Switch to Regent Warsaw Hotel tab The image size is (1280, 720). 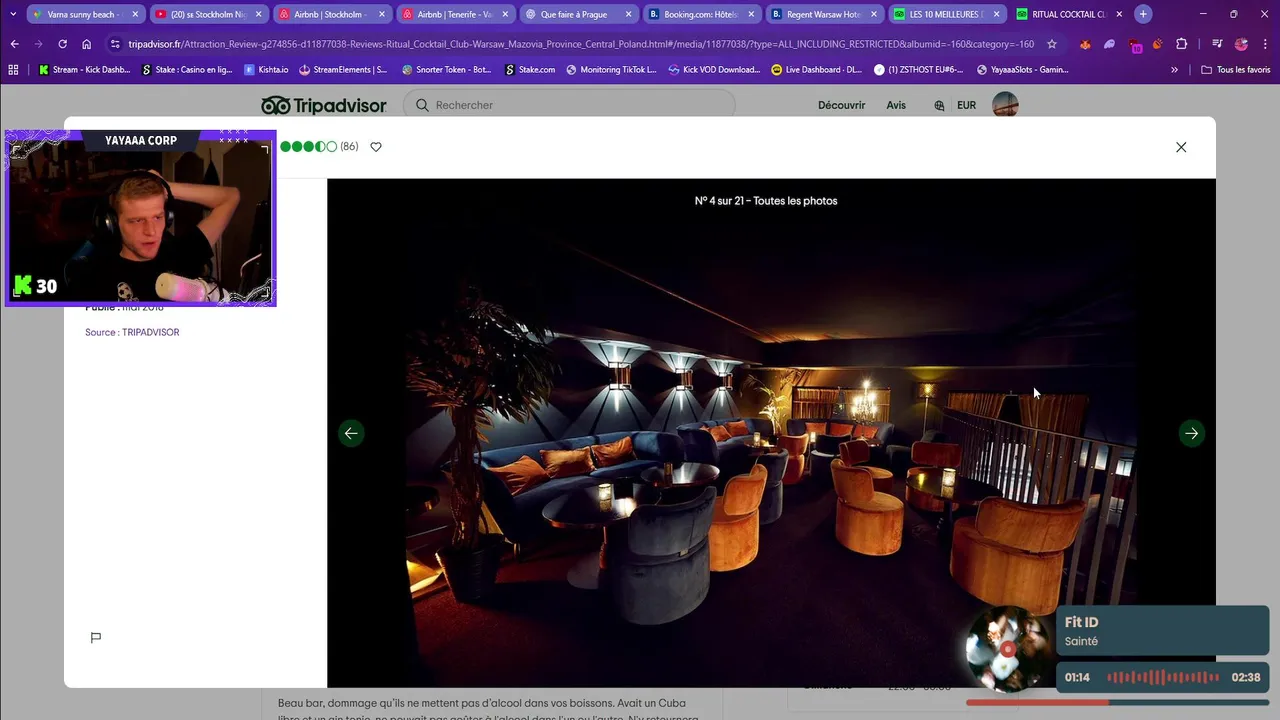pos(824,14)
